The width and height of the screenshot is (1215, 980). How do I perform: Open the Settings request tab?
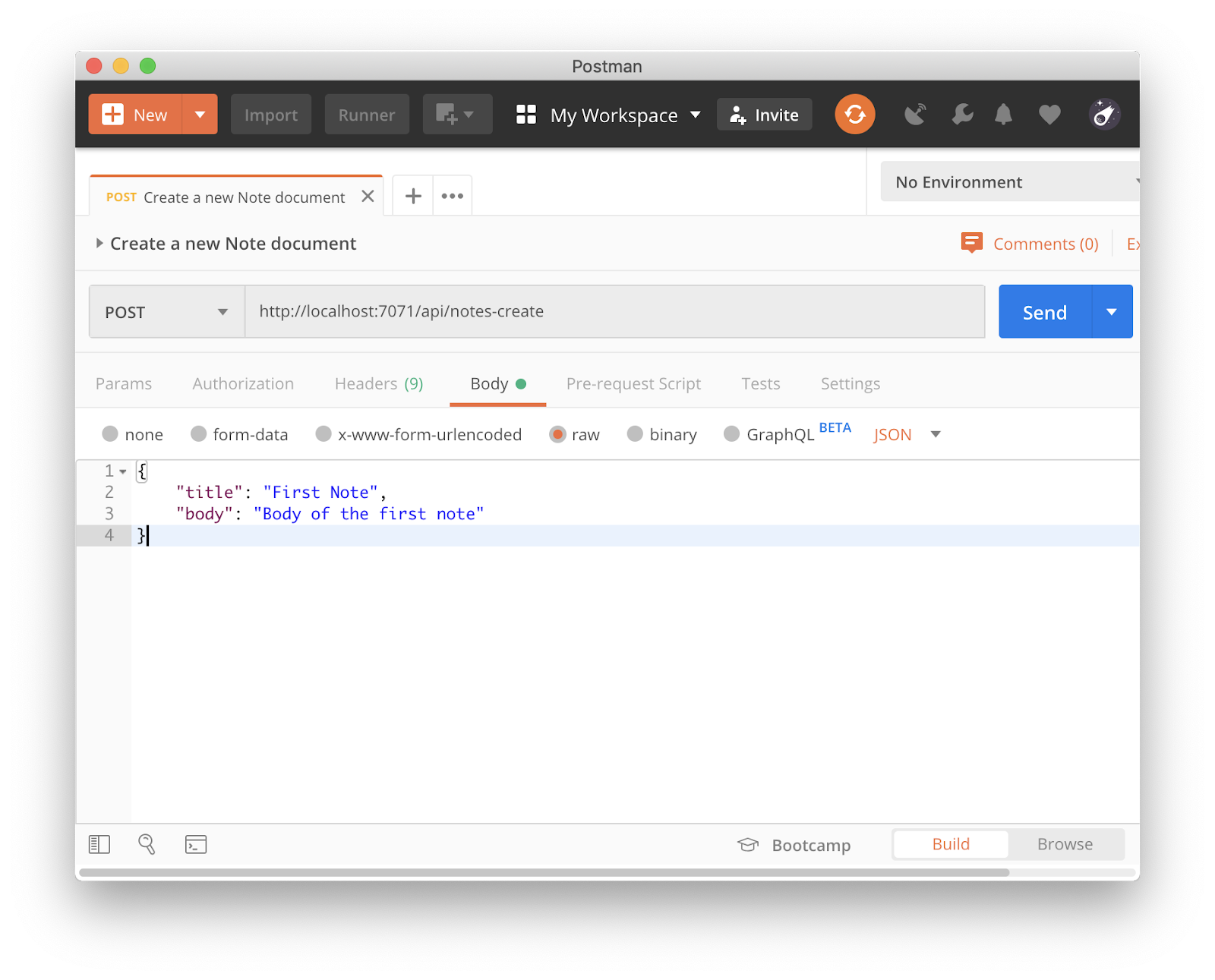tap(850, 384)
